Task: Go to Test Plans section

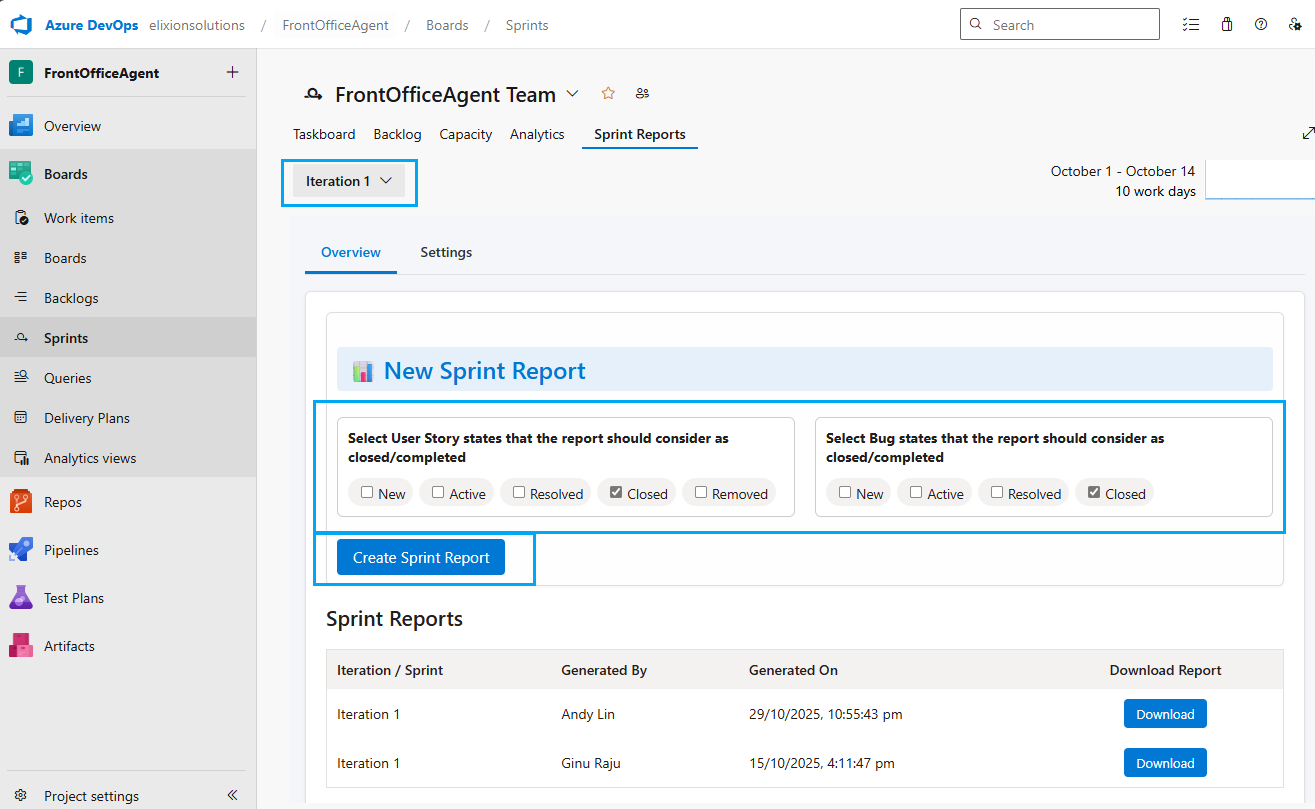Action: click(73, 598)
